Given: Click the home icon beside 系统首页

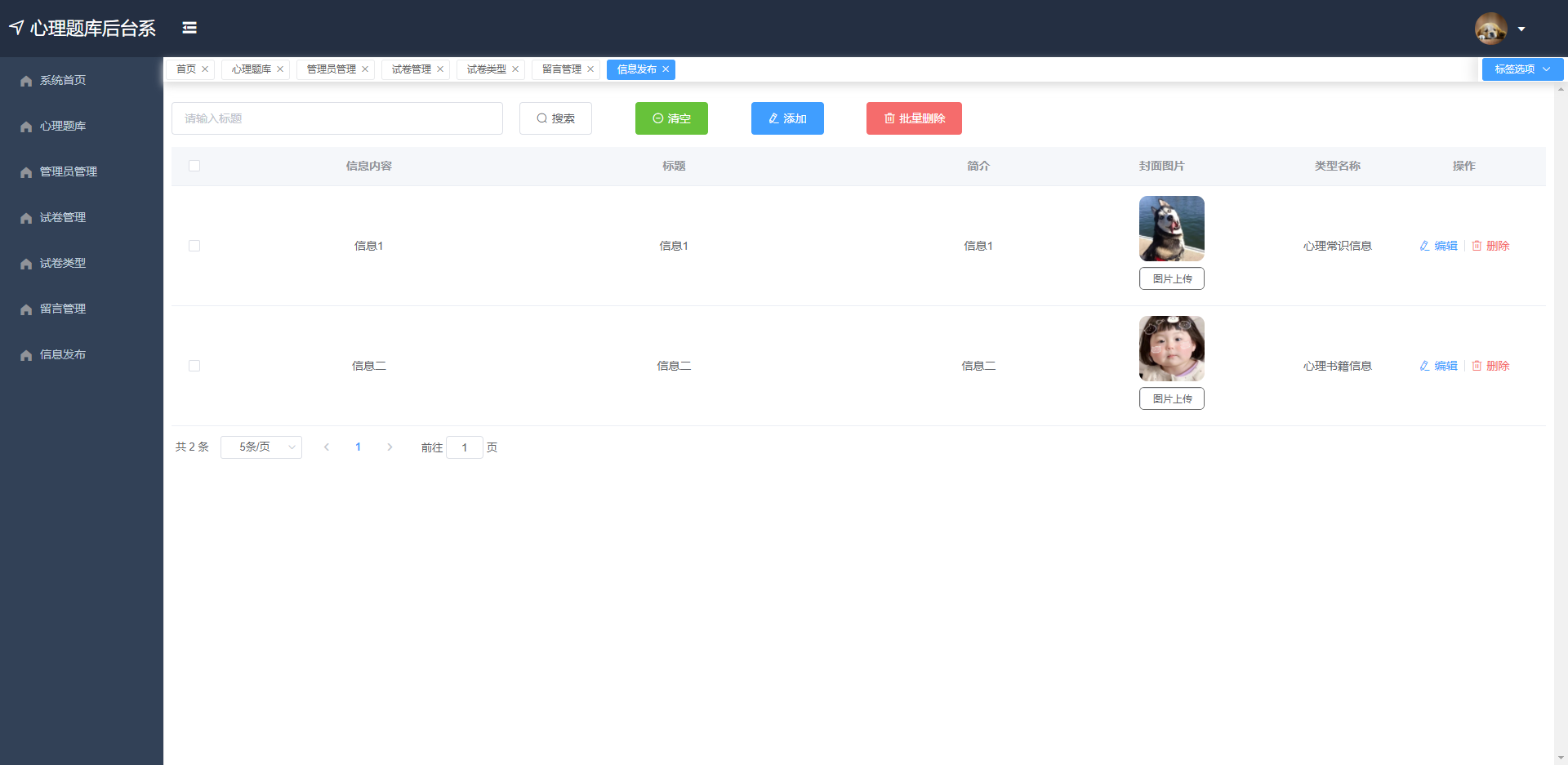Looking at the screenshot, I should click(24, 80).
